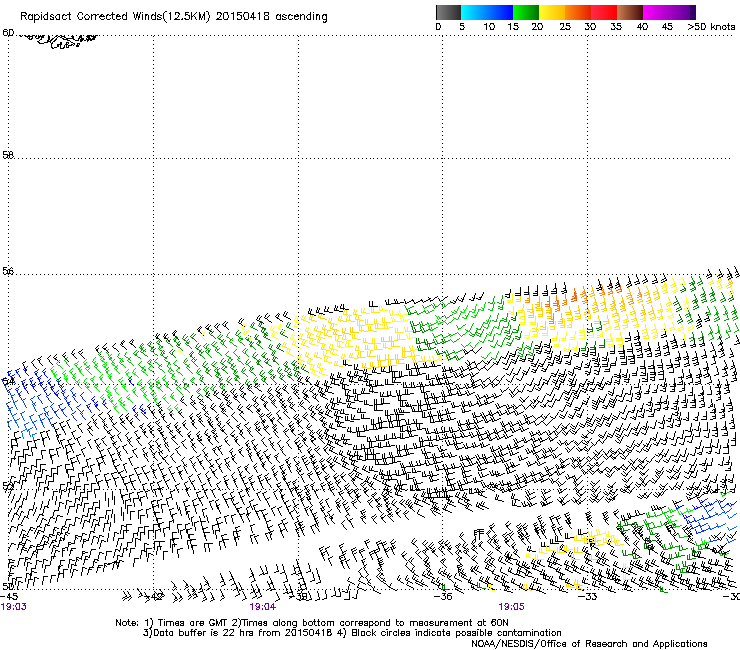Click the legend tick label '40'
This screenshot has width=740, height=650.
pyautogui.click(x=642, y=27)
